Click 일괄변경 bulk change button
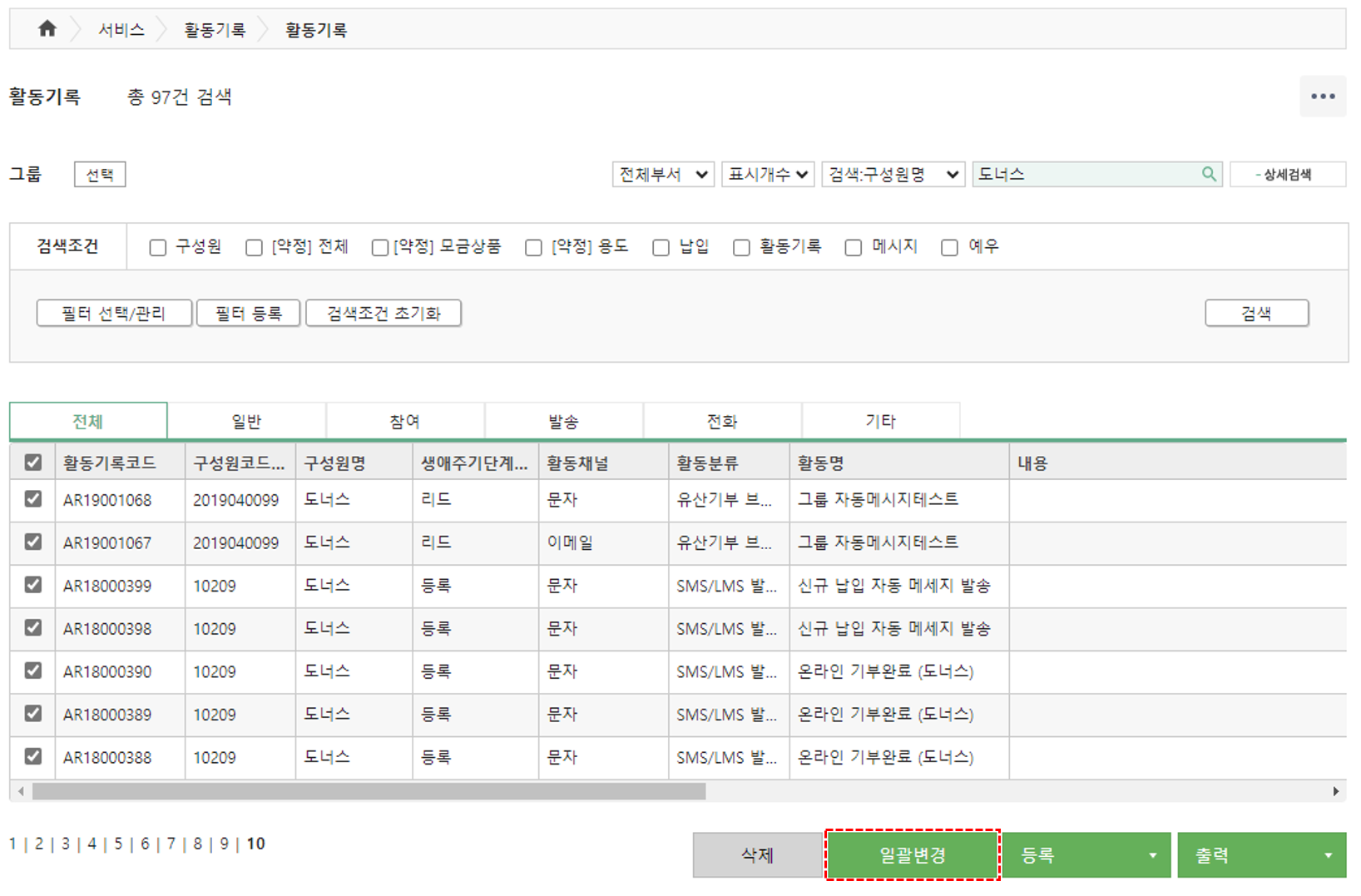Viewport: 1361px width, 896px height. 913,855
